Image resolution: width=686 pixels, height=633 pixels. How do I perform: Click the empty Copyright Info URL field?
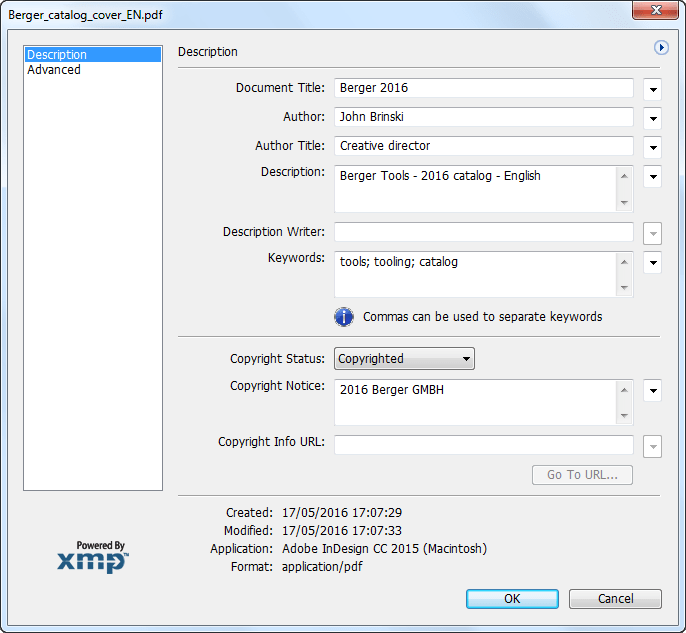click(484, 445)
